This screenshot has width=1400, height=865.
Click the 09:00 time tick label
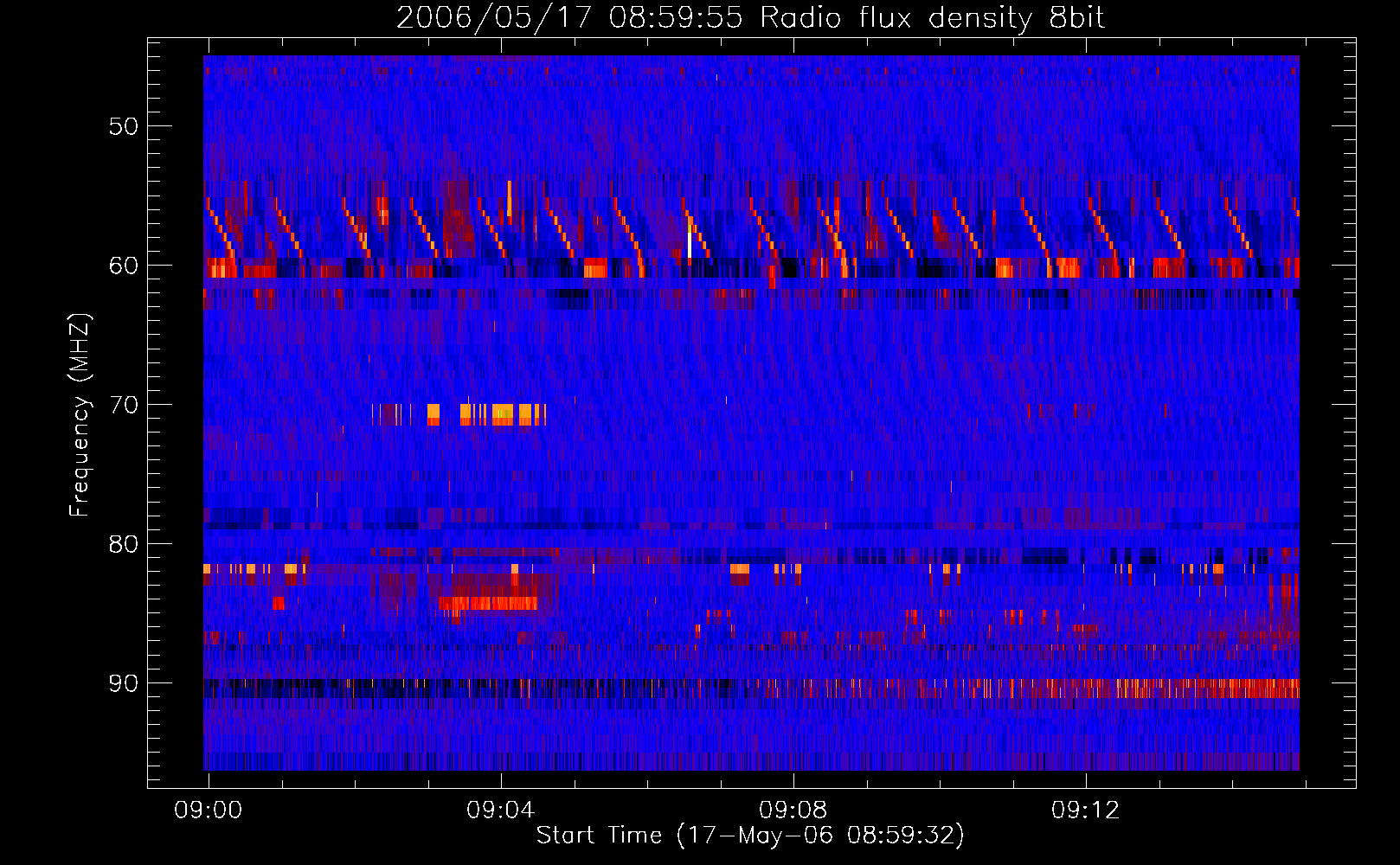pos(209,811)
